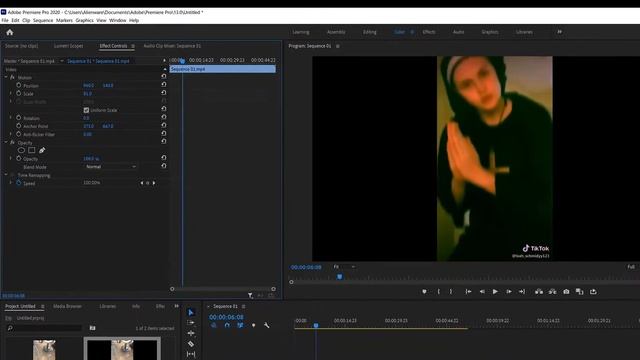Viewport: 640px width, 360px height.
Task: Open the Blend Mode Normal dropdown
Action: tap(110, 167)
